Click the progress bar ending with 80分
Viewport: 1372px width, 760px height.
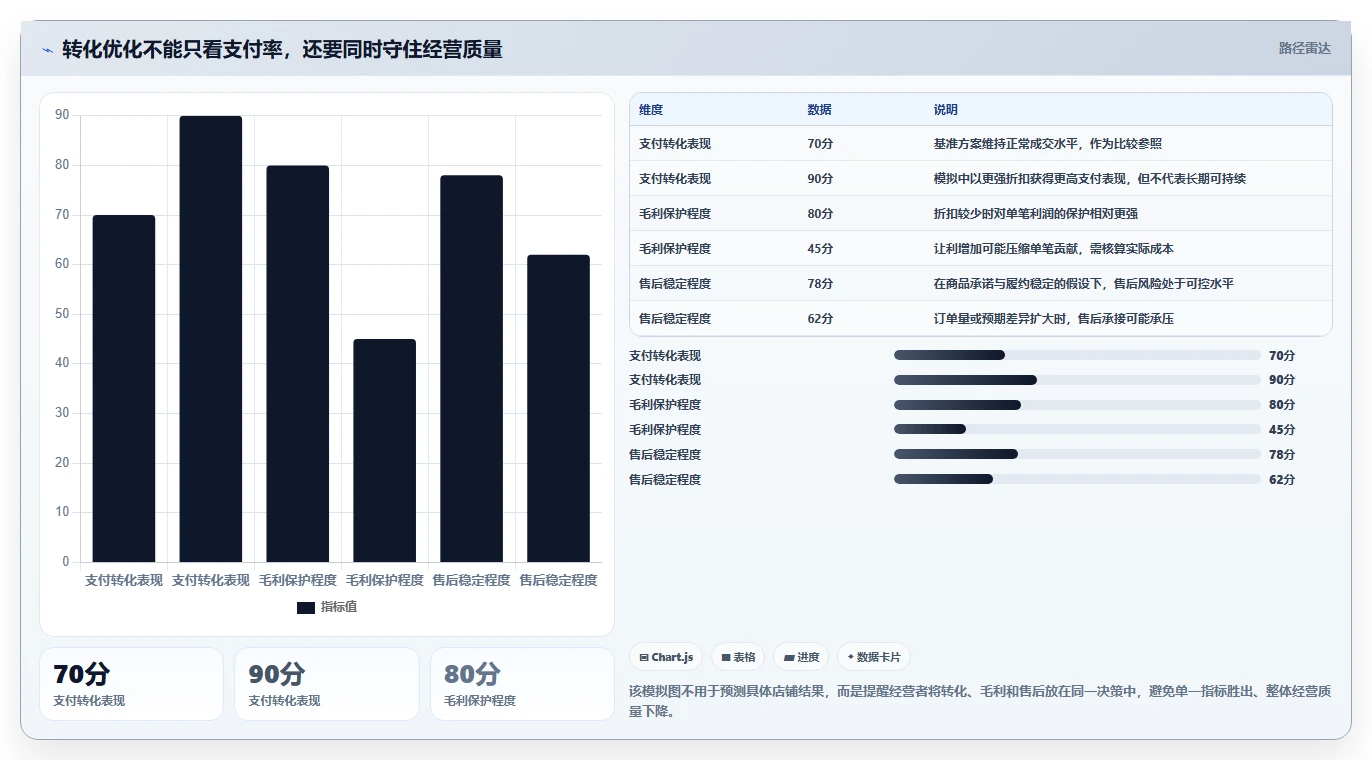(x=1077, y=405)
